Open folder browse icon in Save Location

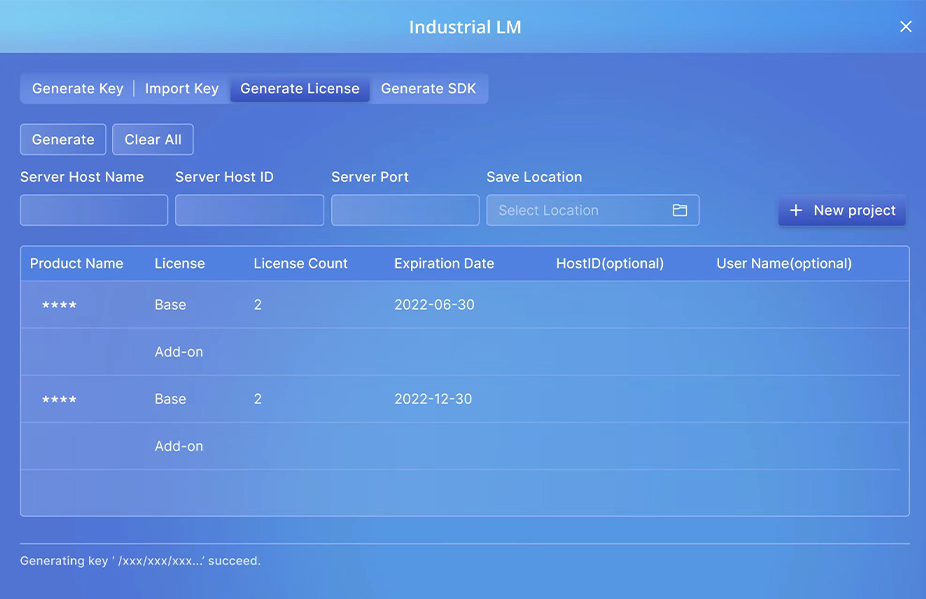[x=680, y=210]
